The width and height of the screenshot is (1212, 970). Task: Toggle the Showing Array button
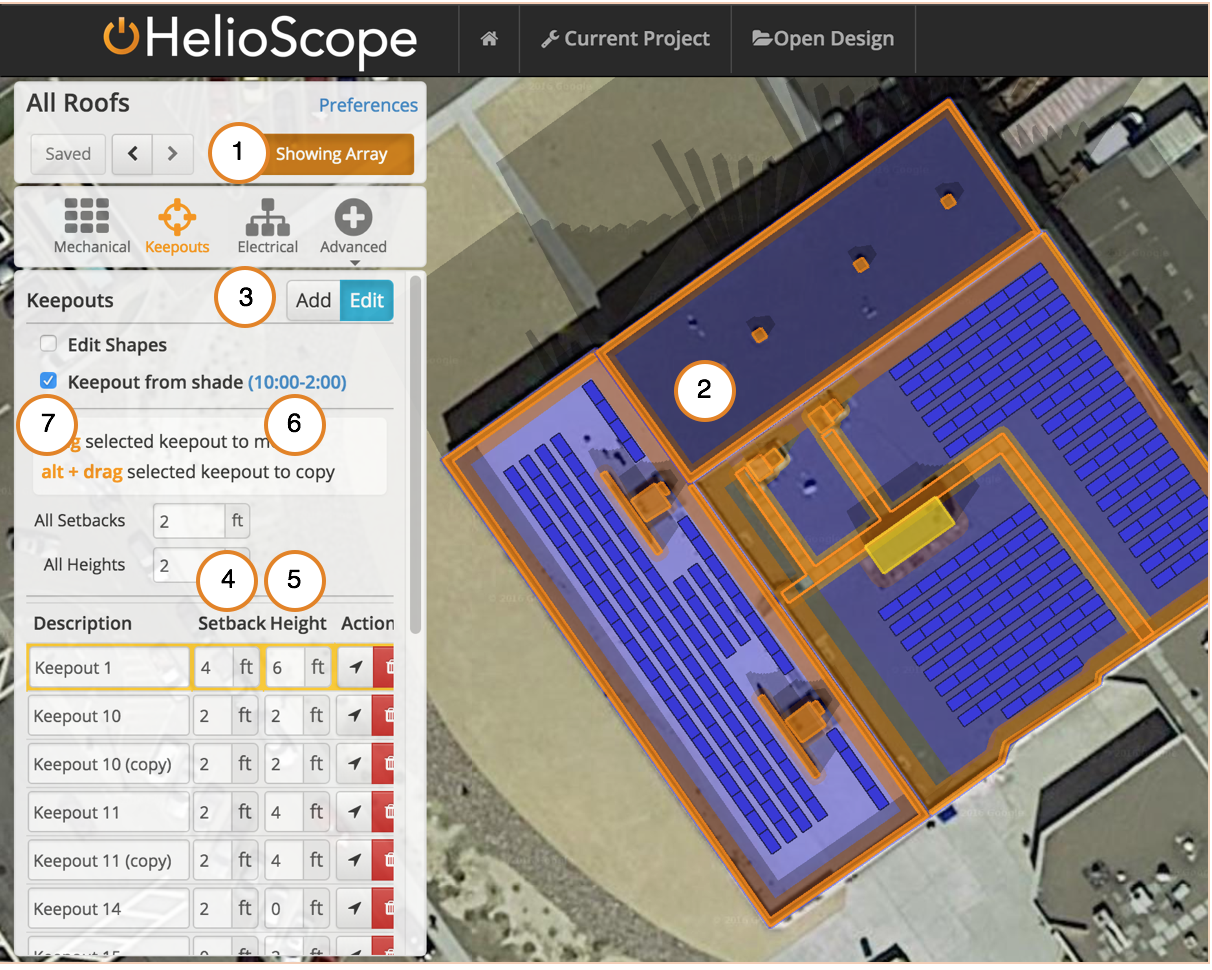pyautogui.click(x=330, y=154)
